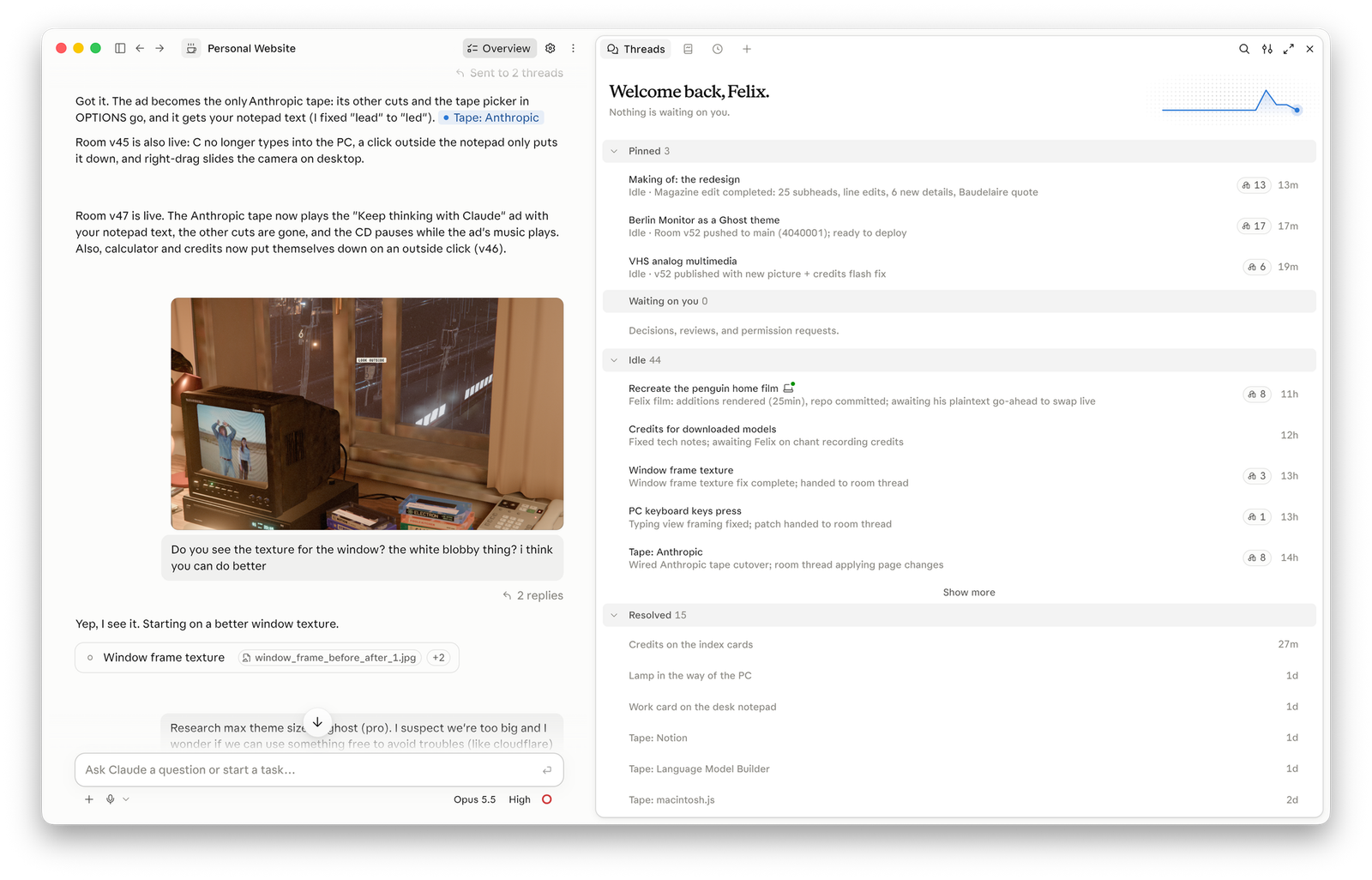Screen dimensions: 1372x880
Task: Open the retro TV room screenshot thumbnail
Action: (x=367, y=413)
